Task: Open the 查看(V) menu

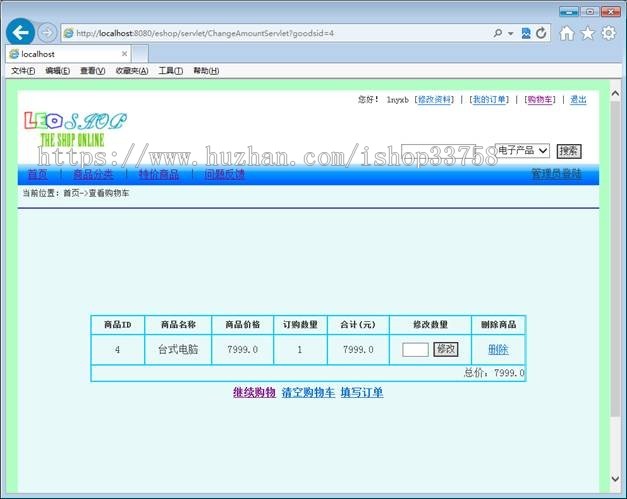Action: (92, 71)
